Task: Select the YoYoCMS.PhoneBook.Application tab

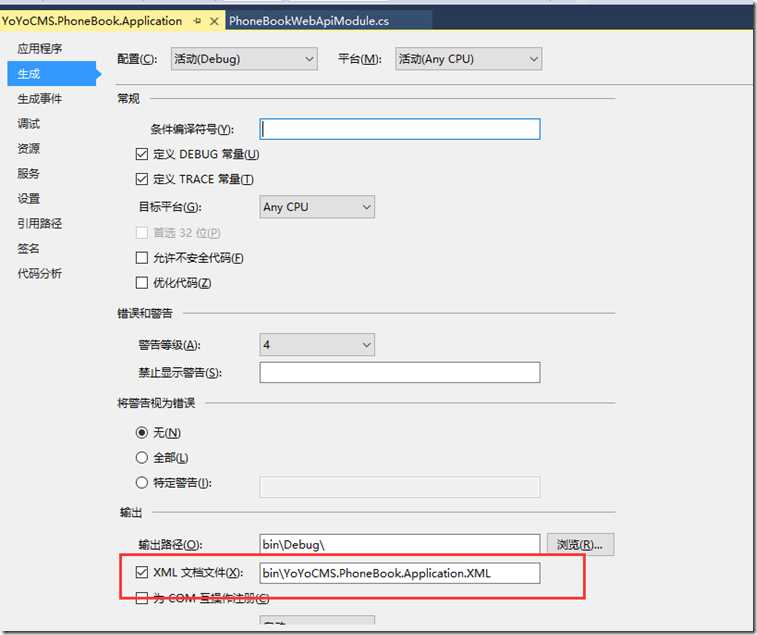Action: point(92,21)
